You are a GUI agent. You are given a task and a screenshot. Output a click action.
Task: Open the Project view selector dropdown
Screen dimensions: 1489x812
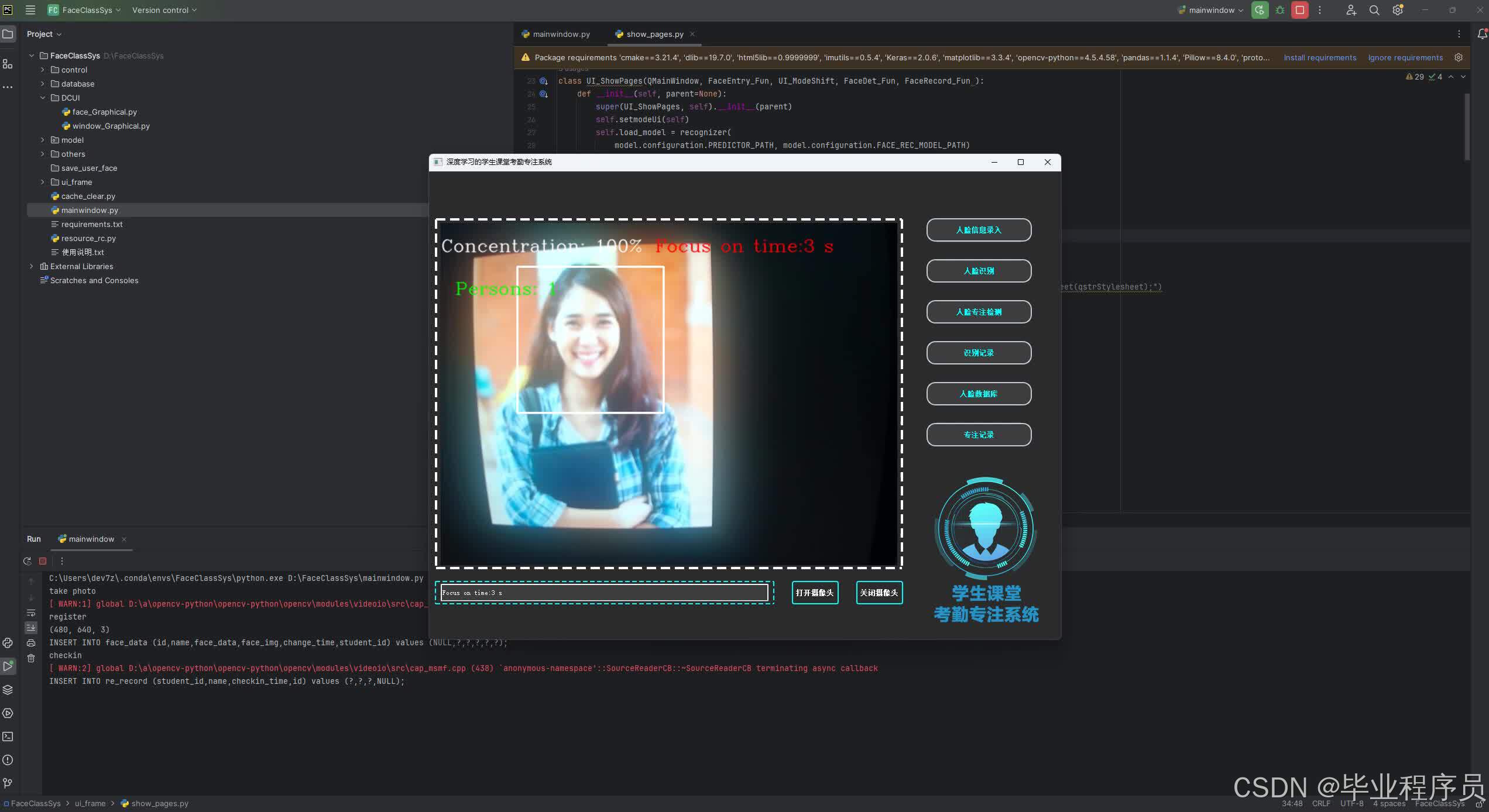44,34
